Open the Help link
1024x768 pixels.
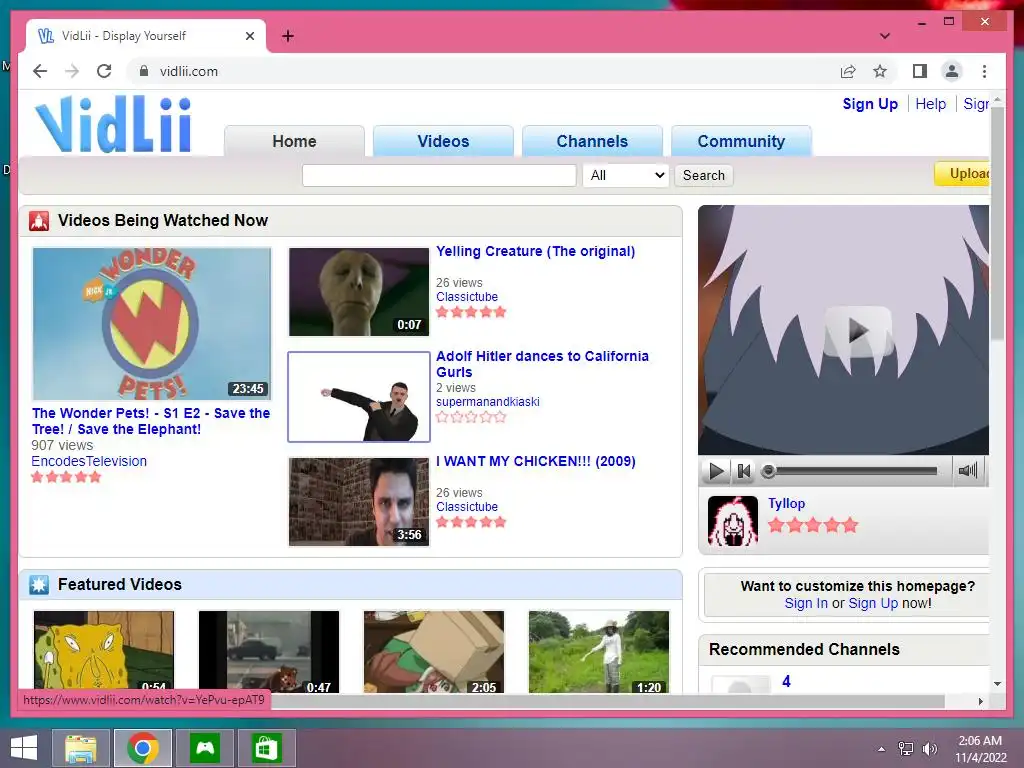point(931,104)
